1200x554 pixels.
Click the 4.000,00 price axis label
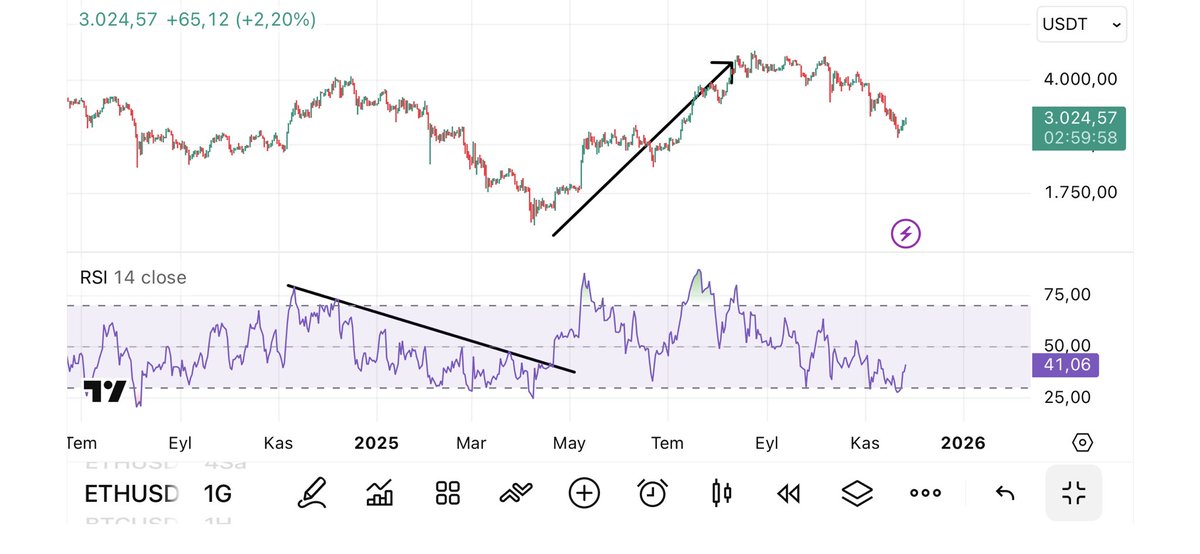coord(1079,79)
